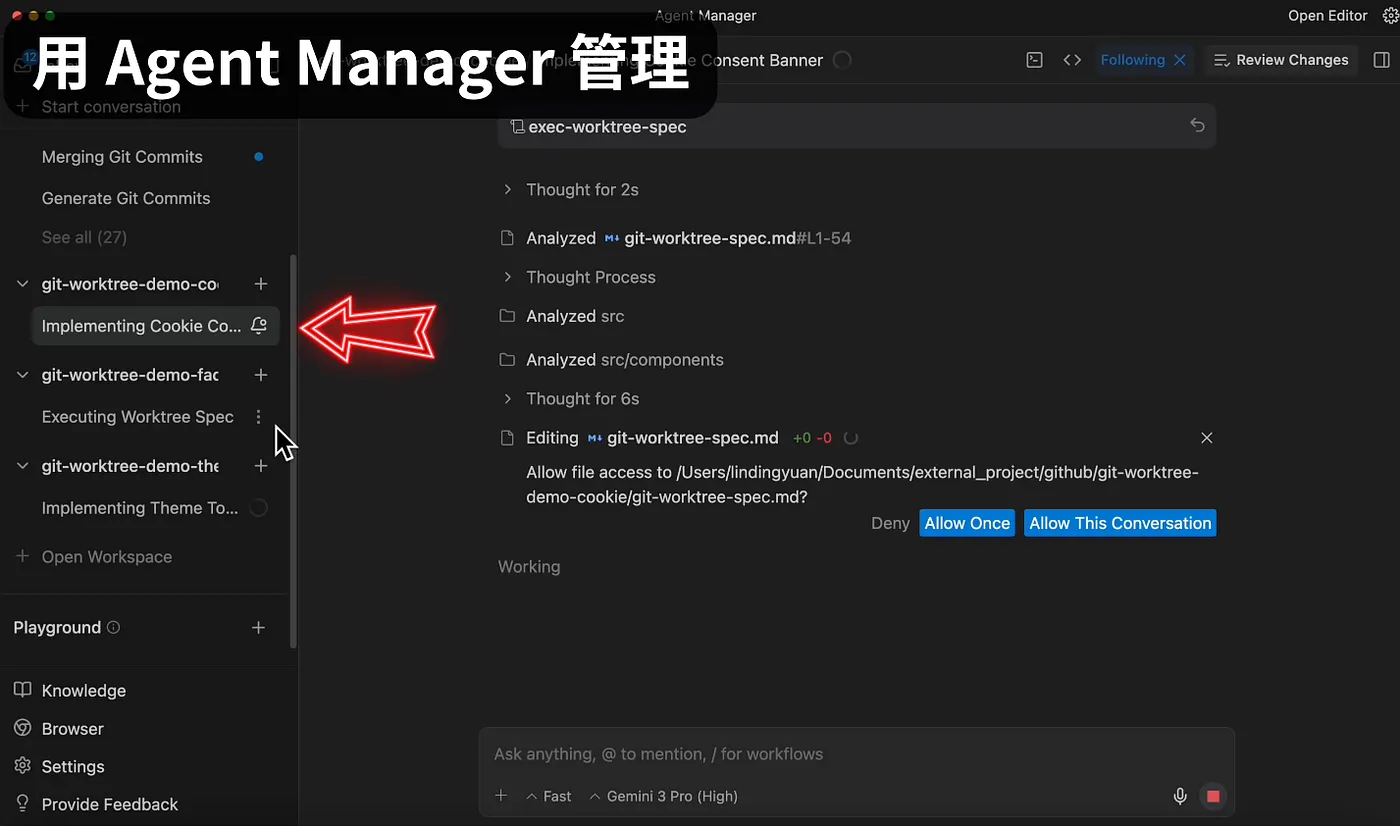Image resolution: width=1400 pixels, height=826 pixels.
Task: Undo the exec-worktree-spec message
Action: tap(1197, 126)
